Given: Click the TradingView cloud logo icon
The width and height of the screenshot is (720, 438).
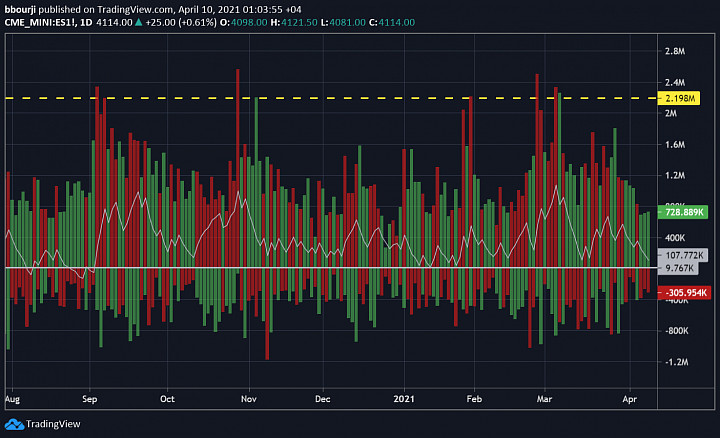Looking at the screenshot, I should pyautogui.click(x=14, y=424).
